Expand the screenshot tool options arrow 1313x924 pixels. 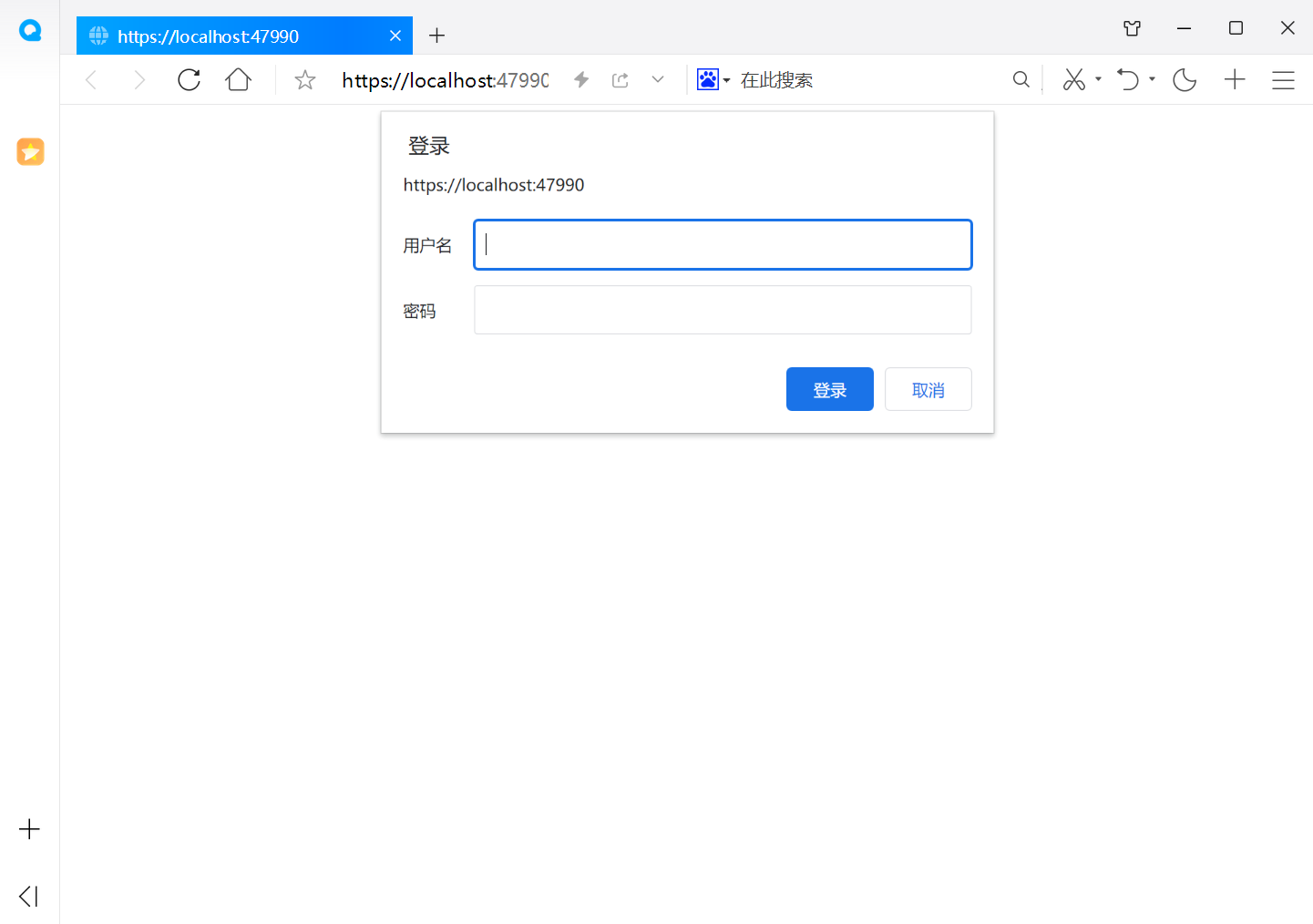(x=1098, y=79)
